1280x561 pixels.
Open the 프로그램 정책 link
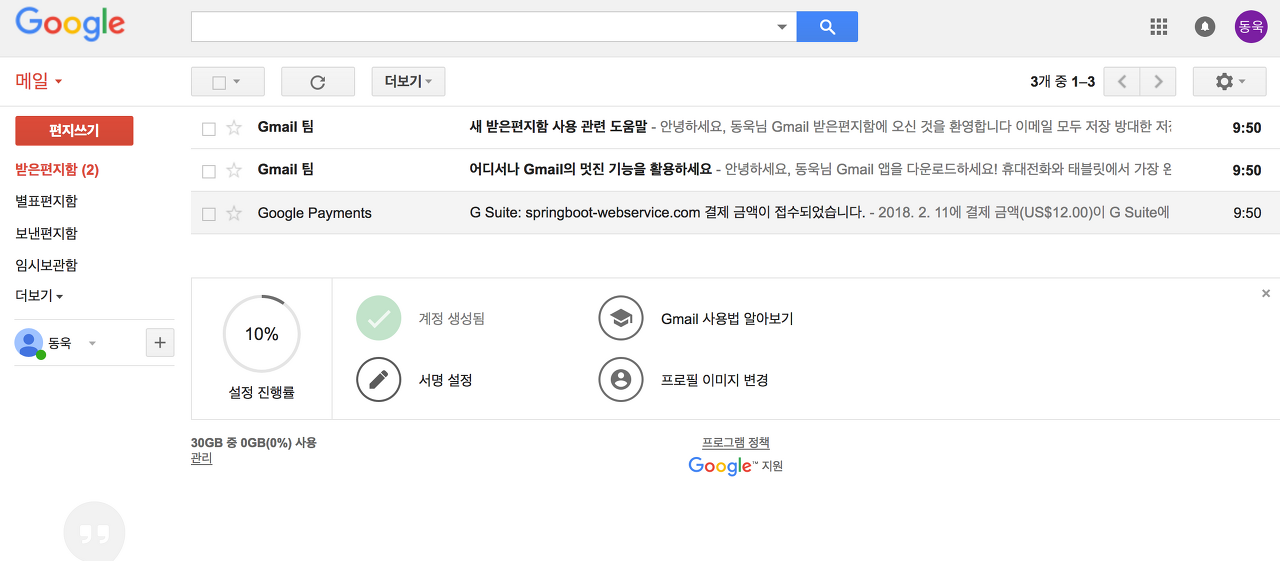point(736,443)
